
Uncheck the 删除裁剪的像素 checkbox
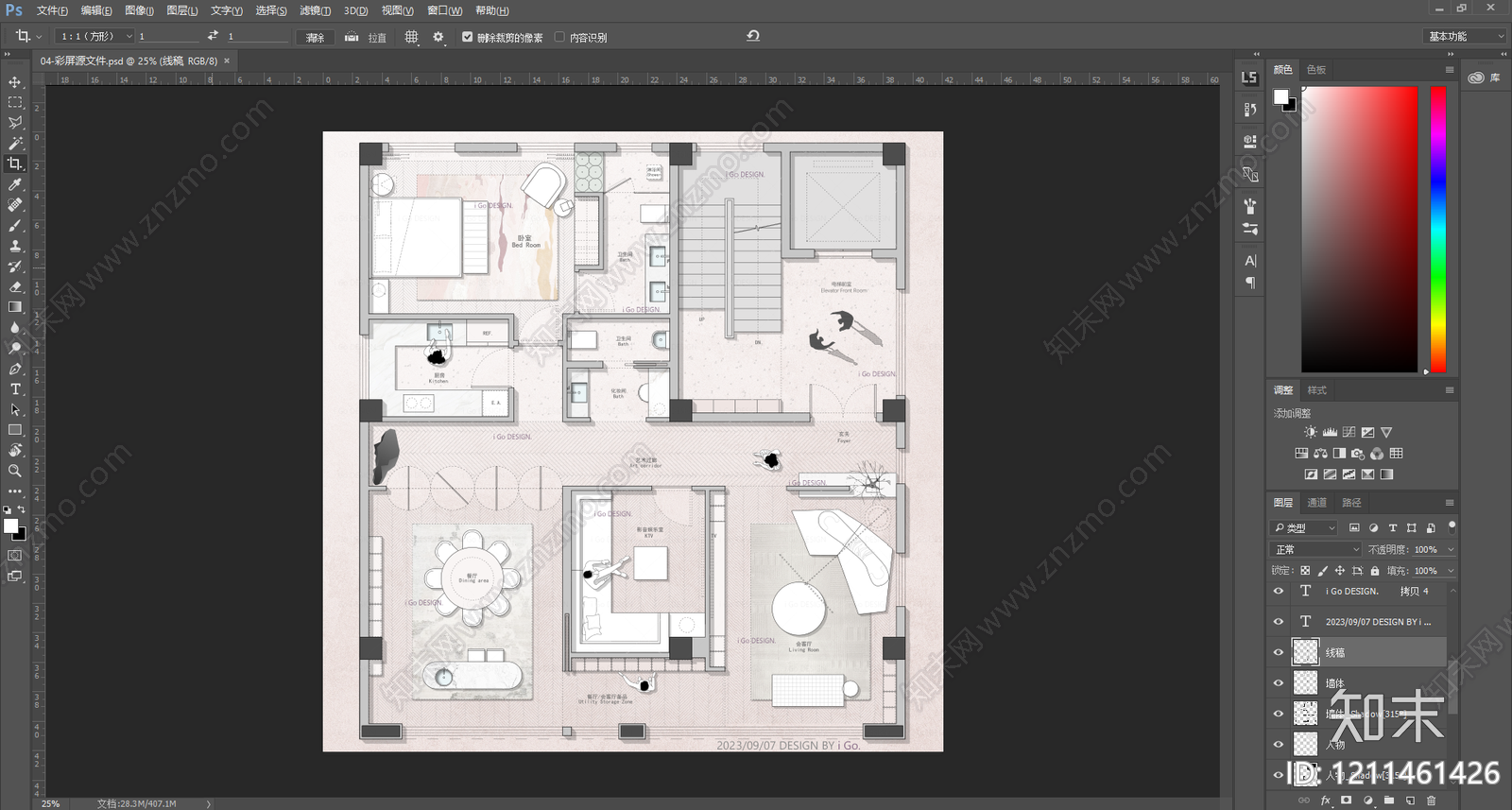click(467, 37)
